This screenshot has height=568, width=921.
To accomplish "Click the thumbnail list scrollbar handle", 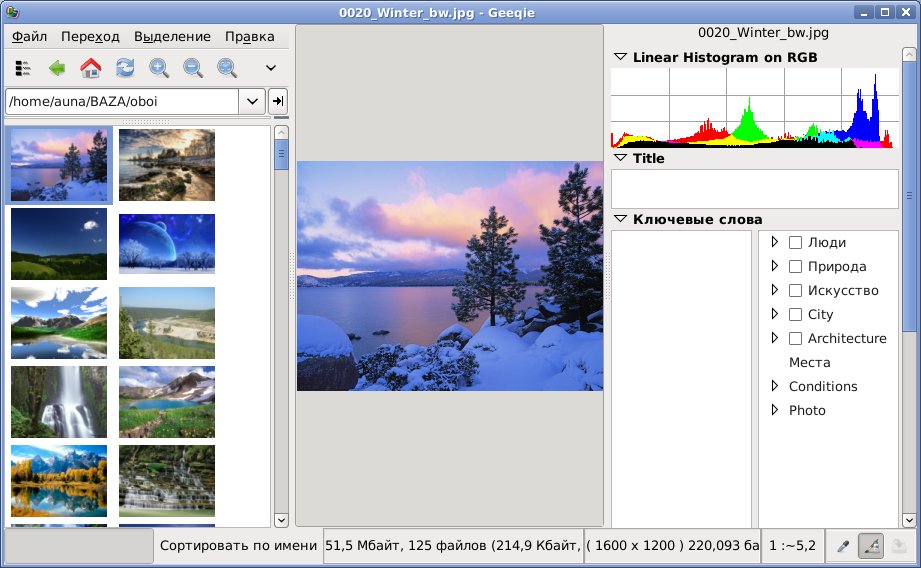I will (281, 154).
